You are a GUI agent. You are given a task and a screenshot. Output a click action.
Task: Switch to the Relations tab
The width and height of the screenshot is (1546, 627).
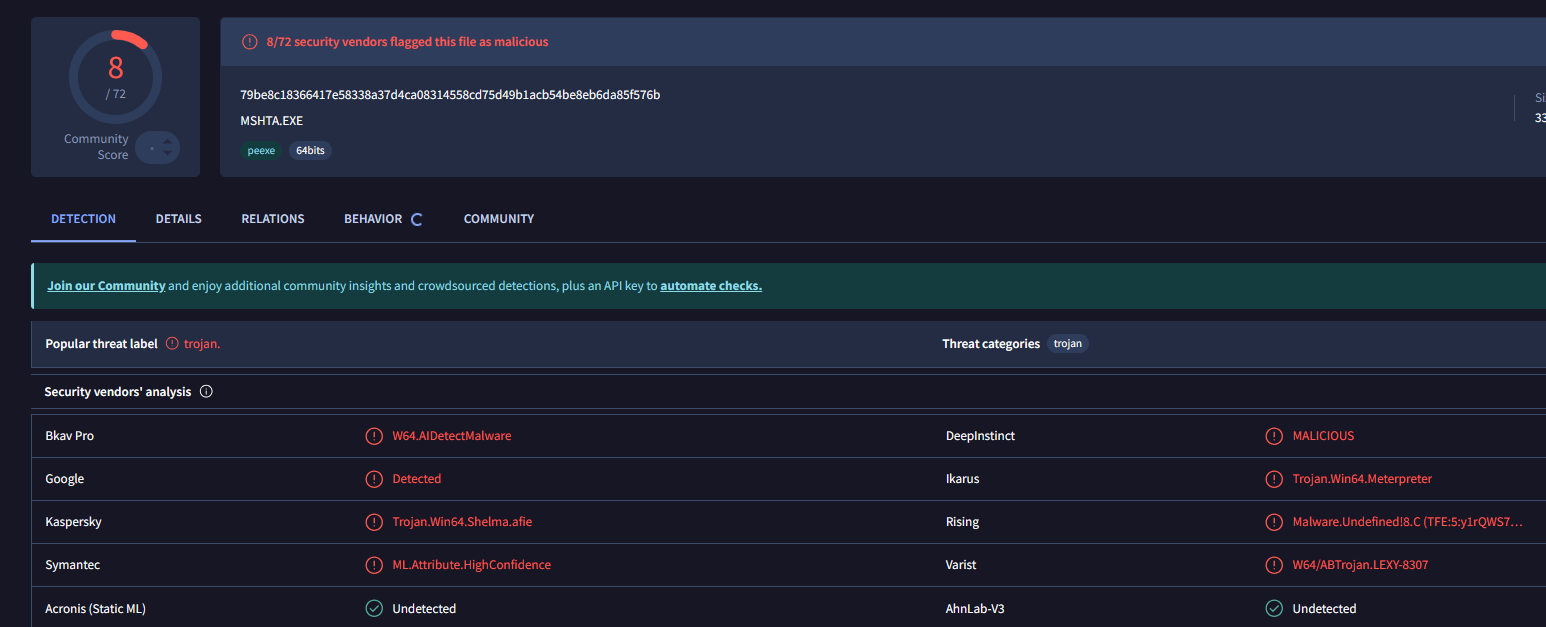pos(273,219)
